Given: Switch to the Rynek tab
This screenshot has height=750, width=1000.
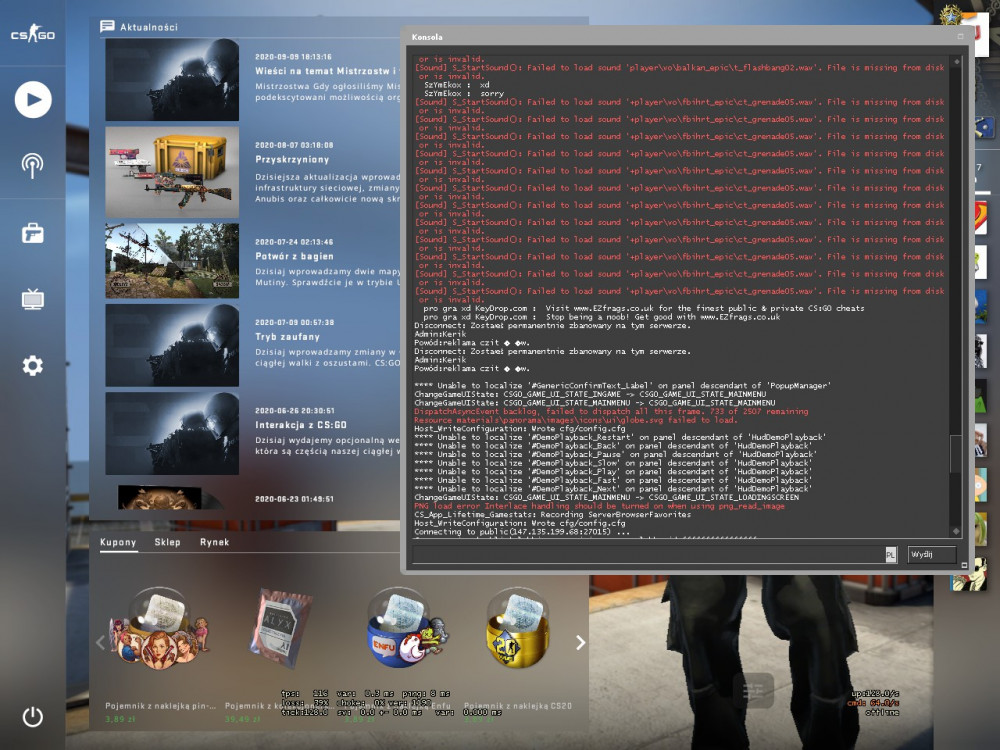Looking at the screenshot, I should coord(214,542).
